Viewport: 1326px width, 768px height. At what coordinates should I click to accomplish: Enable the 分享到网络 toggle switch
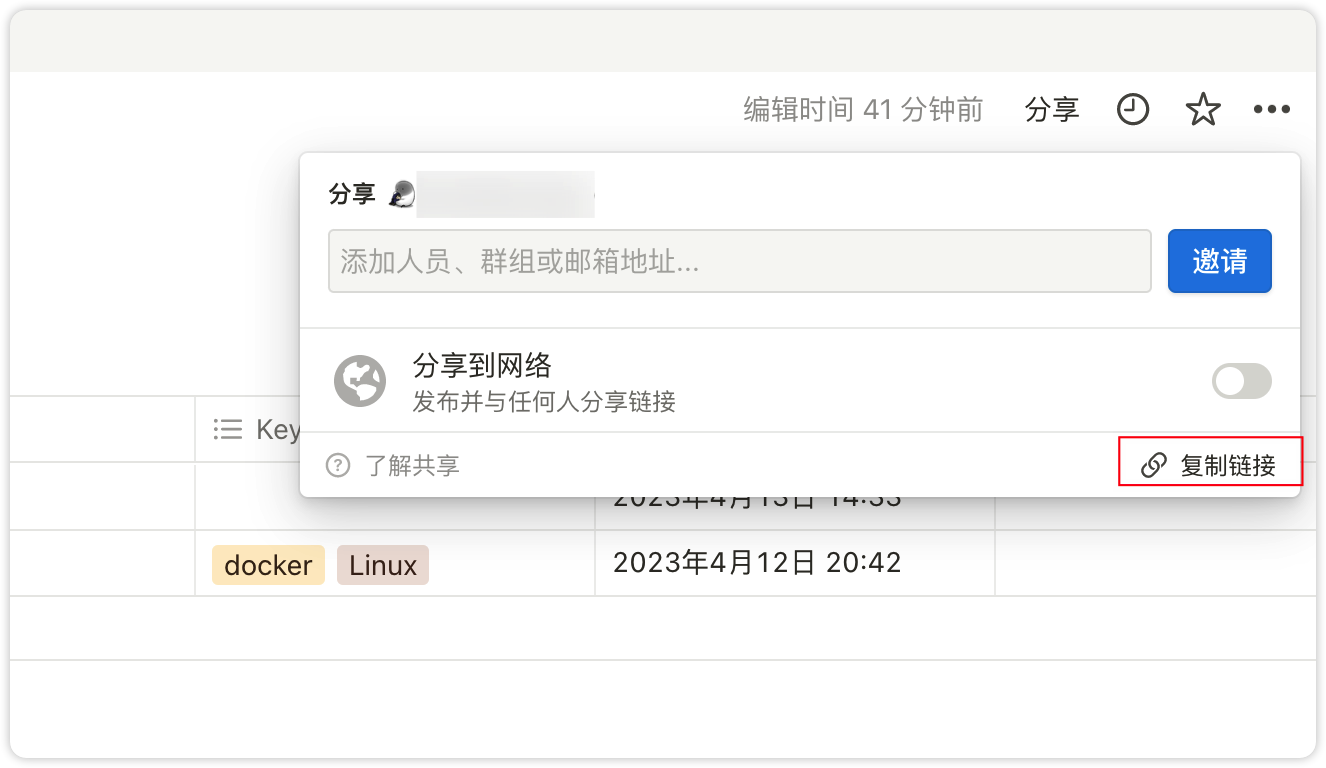(x=1241, y=381)
